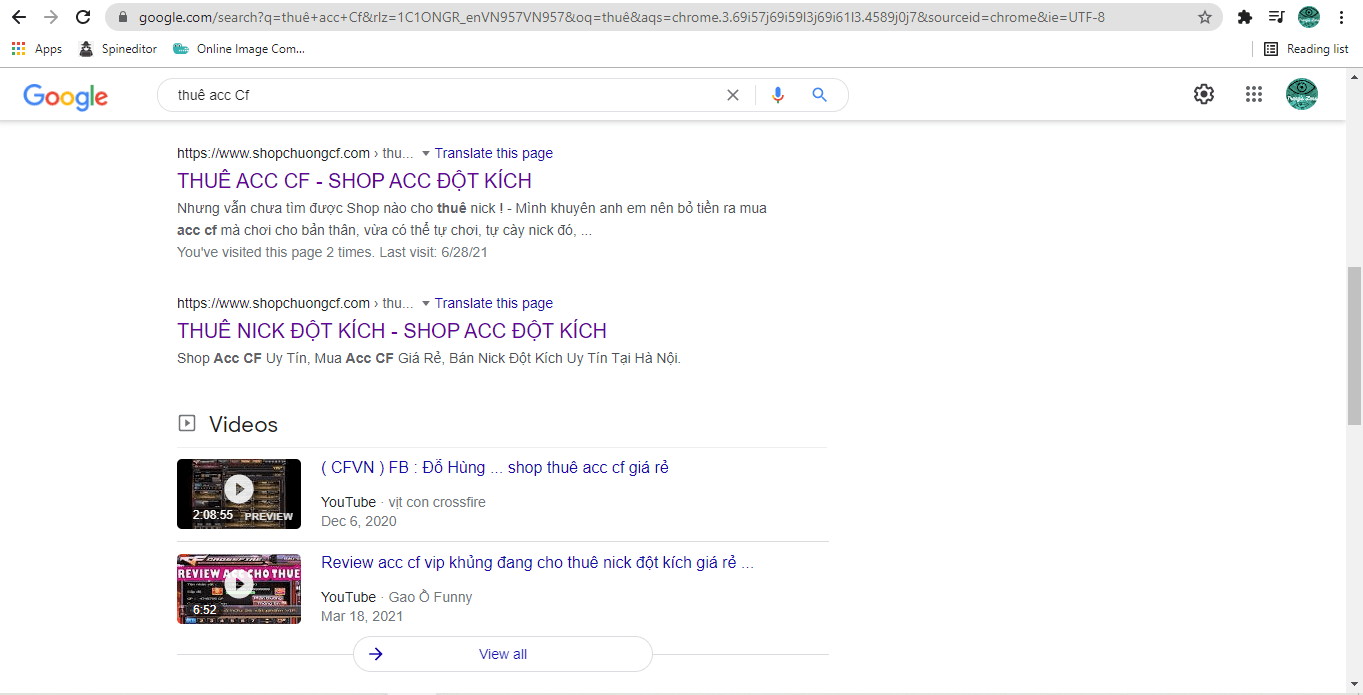Viewport: 1363px width, 695px height.
Task: Open the Spineditor bookmark
Action: click(118, 49)
